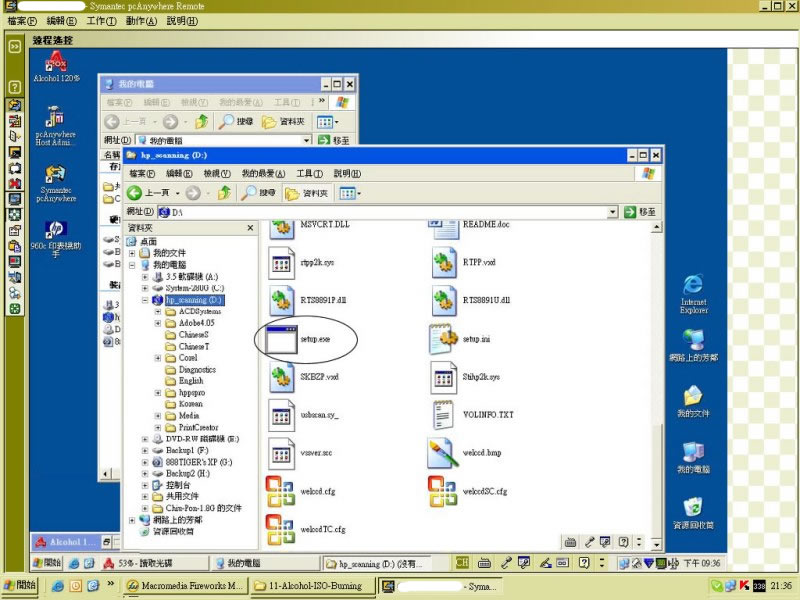Click the Up folder icon in hp_scanning window

[x=224, y=193]
